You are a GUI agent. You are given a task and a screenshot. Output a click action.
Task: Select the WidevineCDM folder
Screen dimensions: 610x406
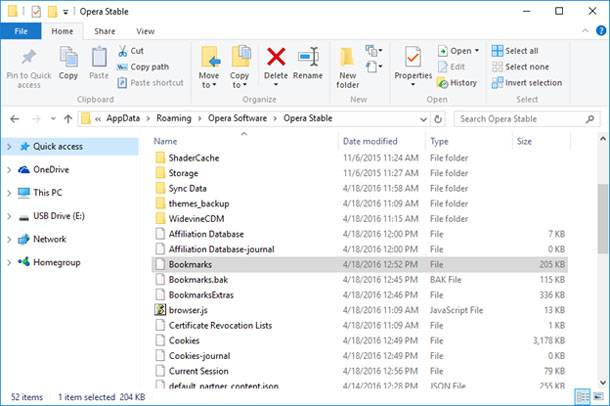[x=359, y=219]
